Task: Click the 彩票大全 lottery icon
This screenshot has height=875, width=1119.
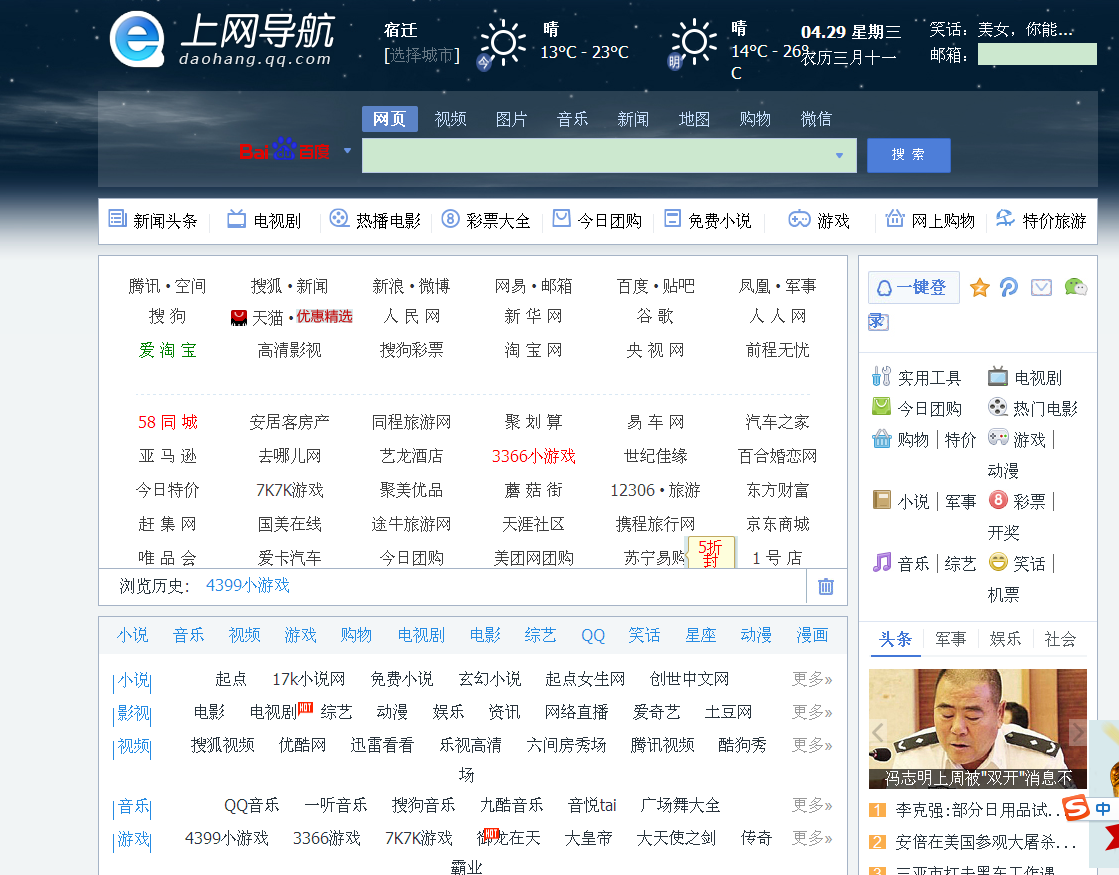Action: pyautogui.click(x=450, y=218)
